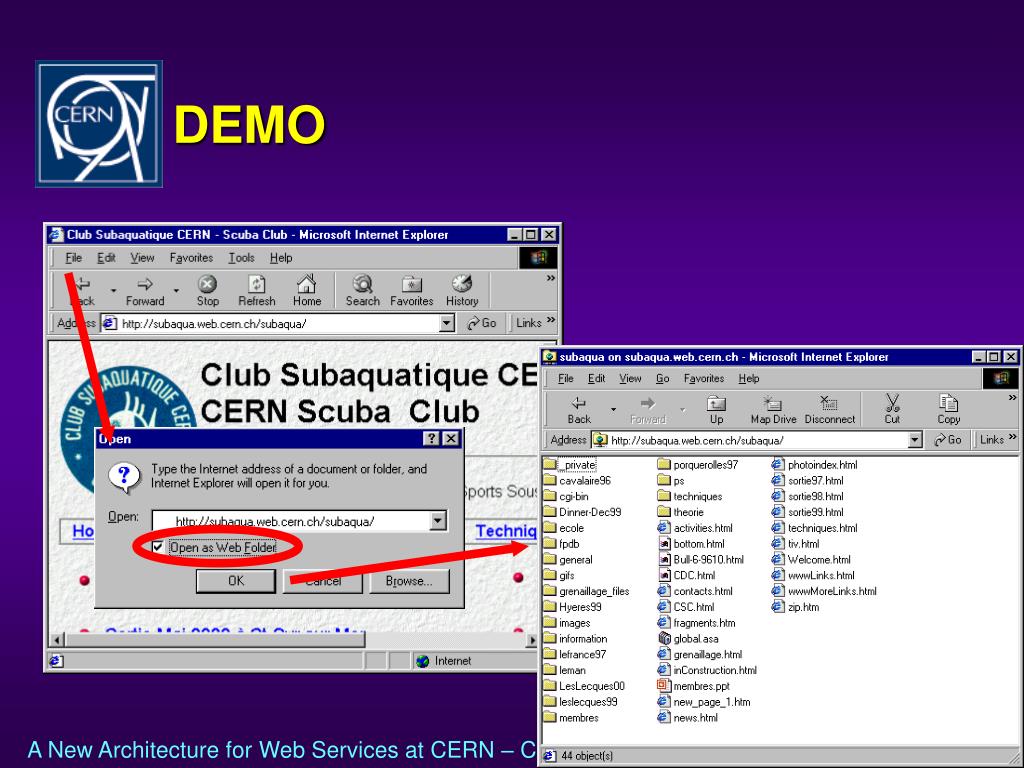Select the cgi-bin folder
Screen dimensions: 1024x768
point(566,496)
